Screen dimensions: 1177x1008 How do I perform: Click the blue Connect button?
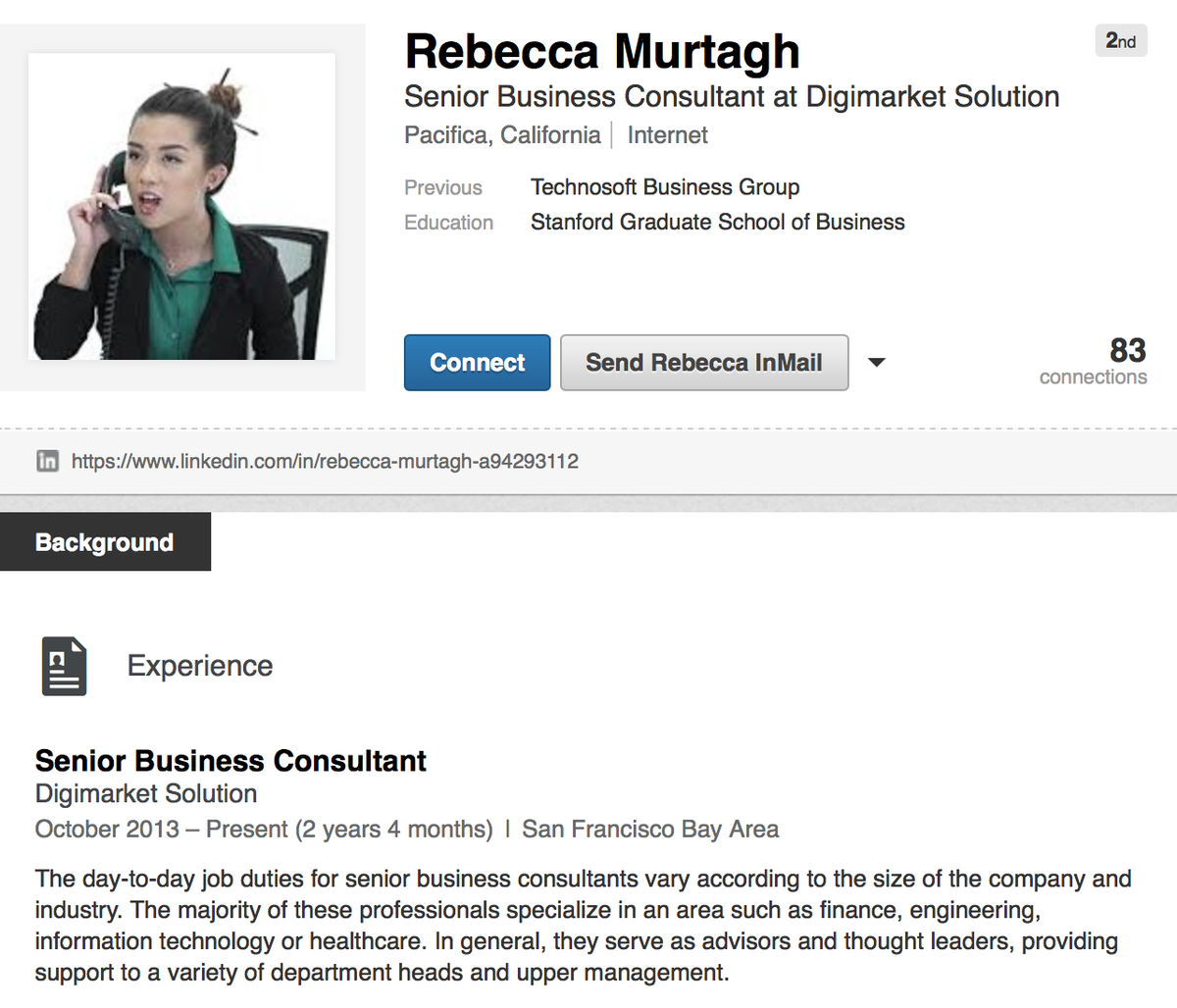coord(477,363)
